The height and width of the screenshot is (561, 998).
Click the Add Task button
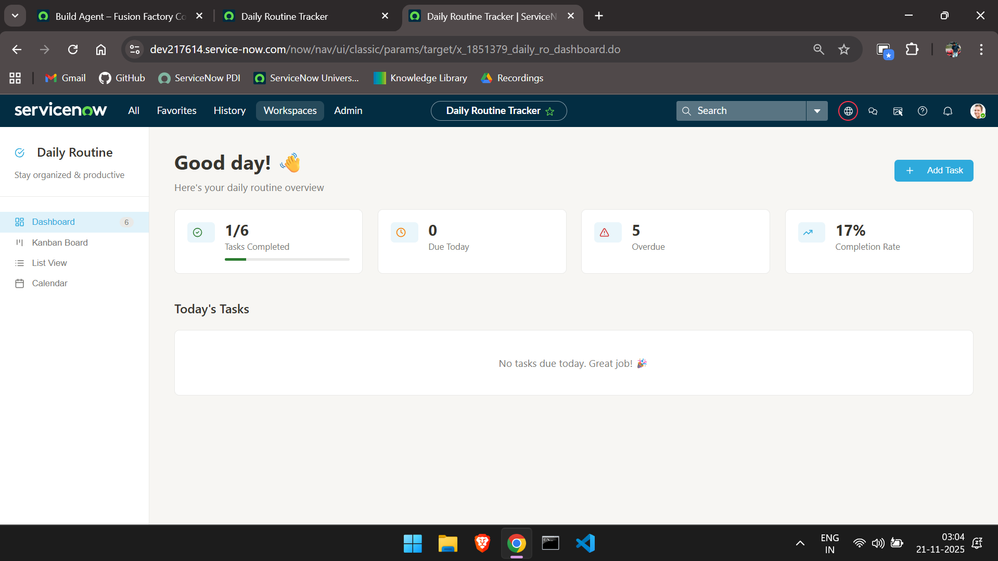click(934, 171)
